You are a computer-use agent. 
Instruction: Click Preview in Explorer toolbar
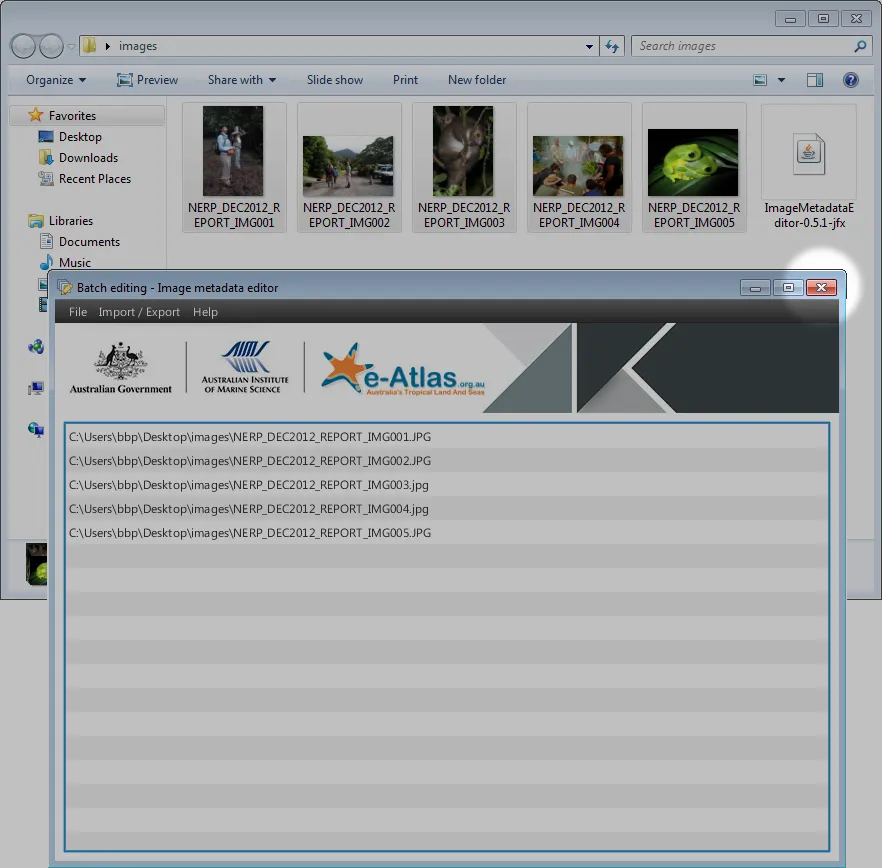[147, 80]
